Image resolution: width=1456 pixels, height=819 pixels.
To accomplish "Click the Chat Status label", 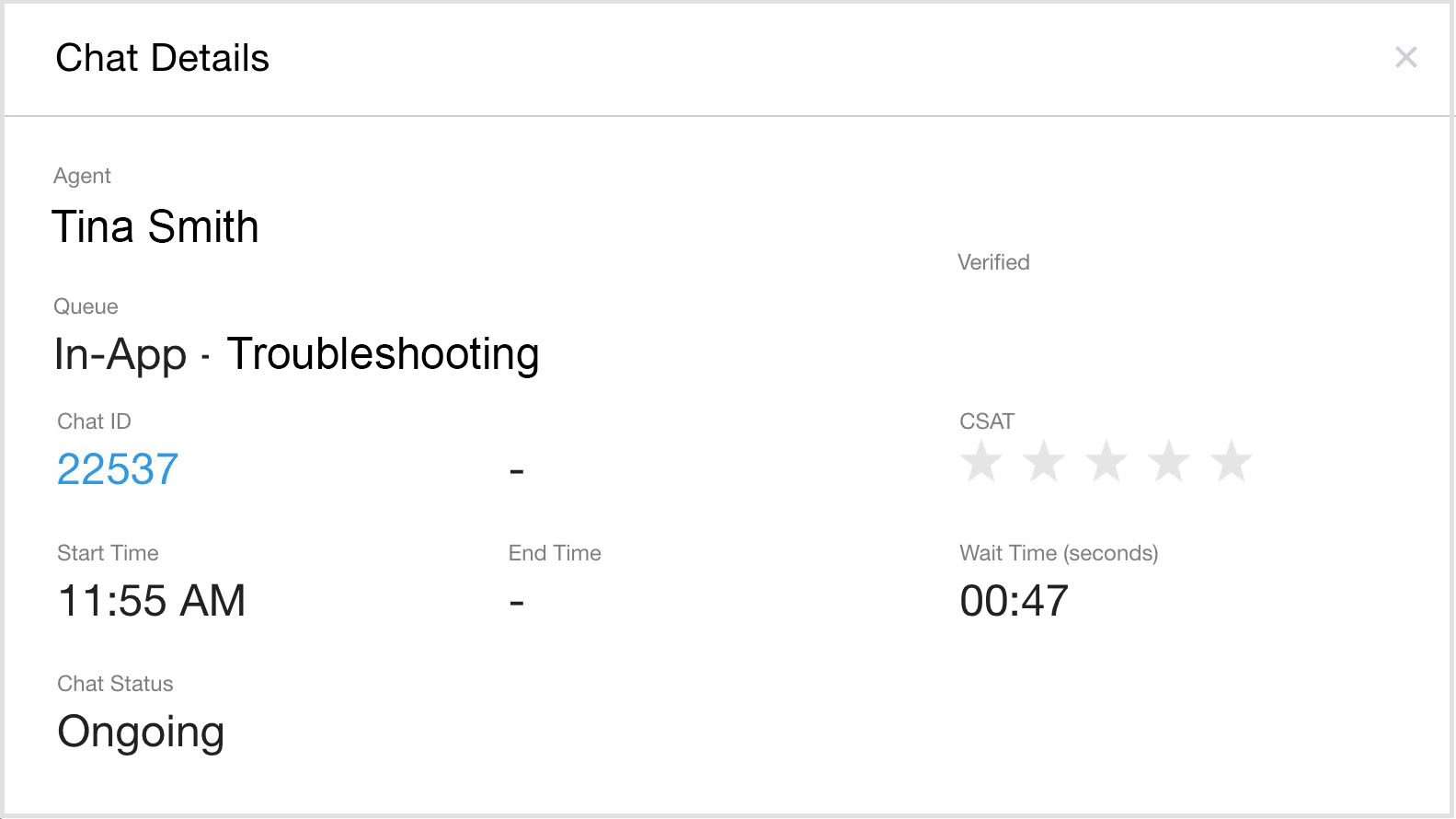I will 115,684.
